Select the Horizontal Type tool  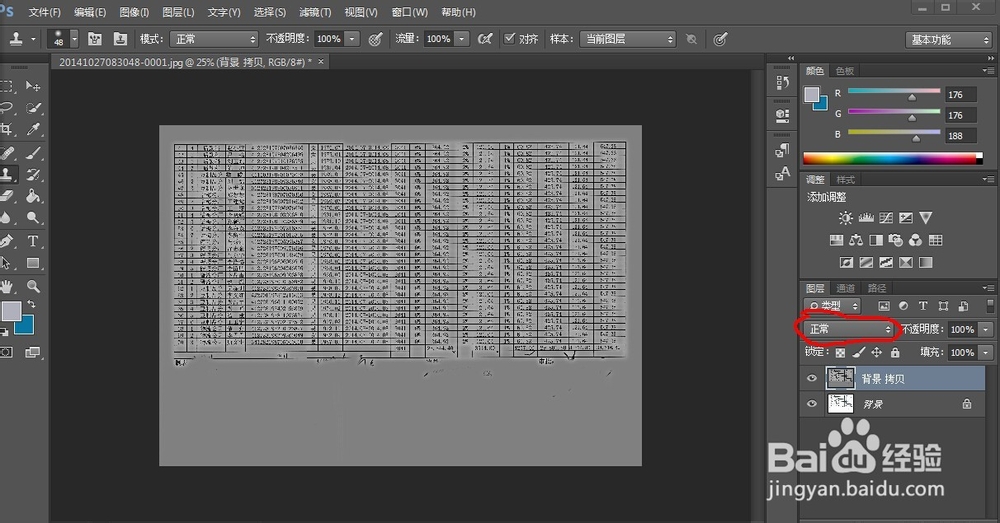tap(33, 241)
